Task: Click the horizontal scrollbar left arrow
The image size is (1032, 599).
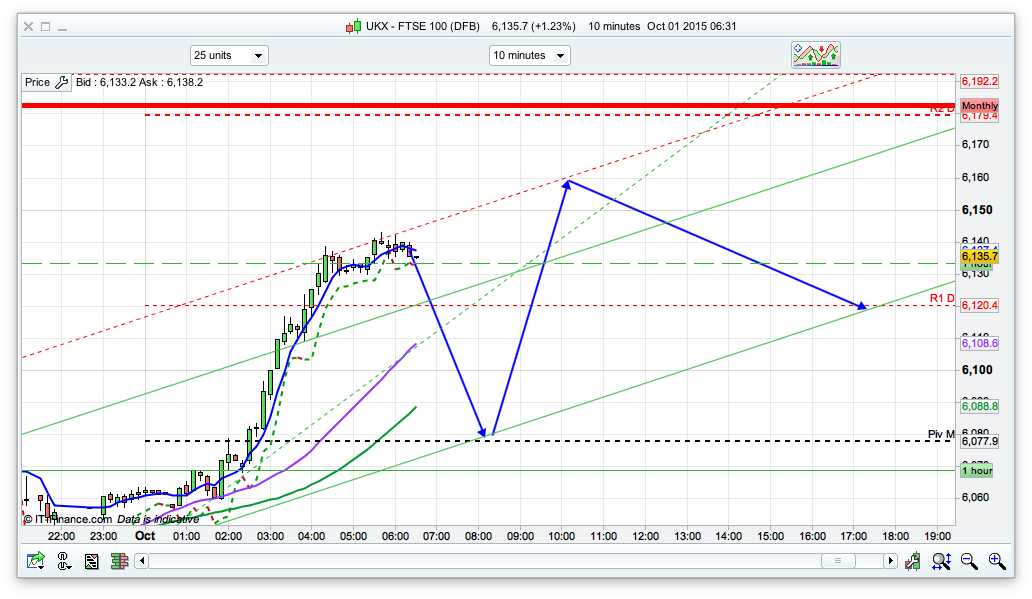Action: pyautogui.click(x=142, y=562)
